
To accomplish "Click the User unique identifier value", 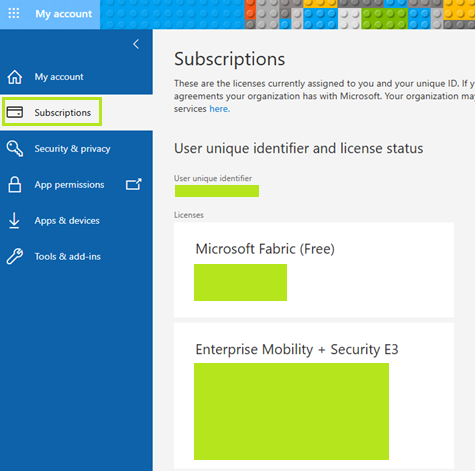I will [217, 191].
